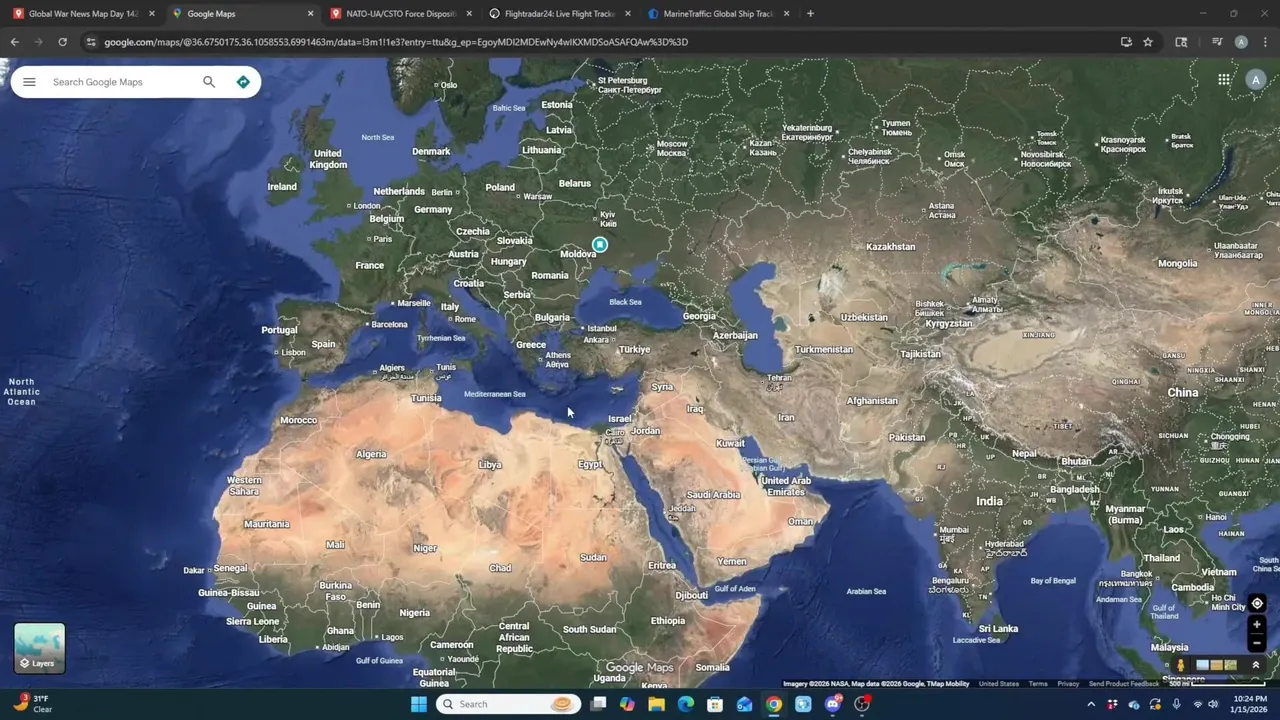
Task: Click the United States region link
Action: pos(999,684)
